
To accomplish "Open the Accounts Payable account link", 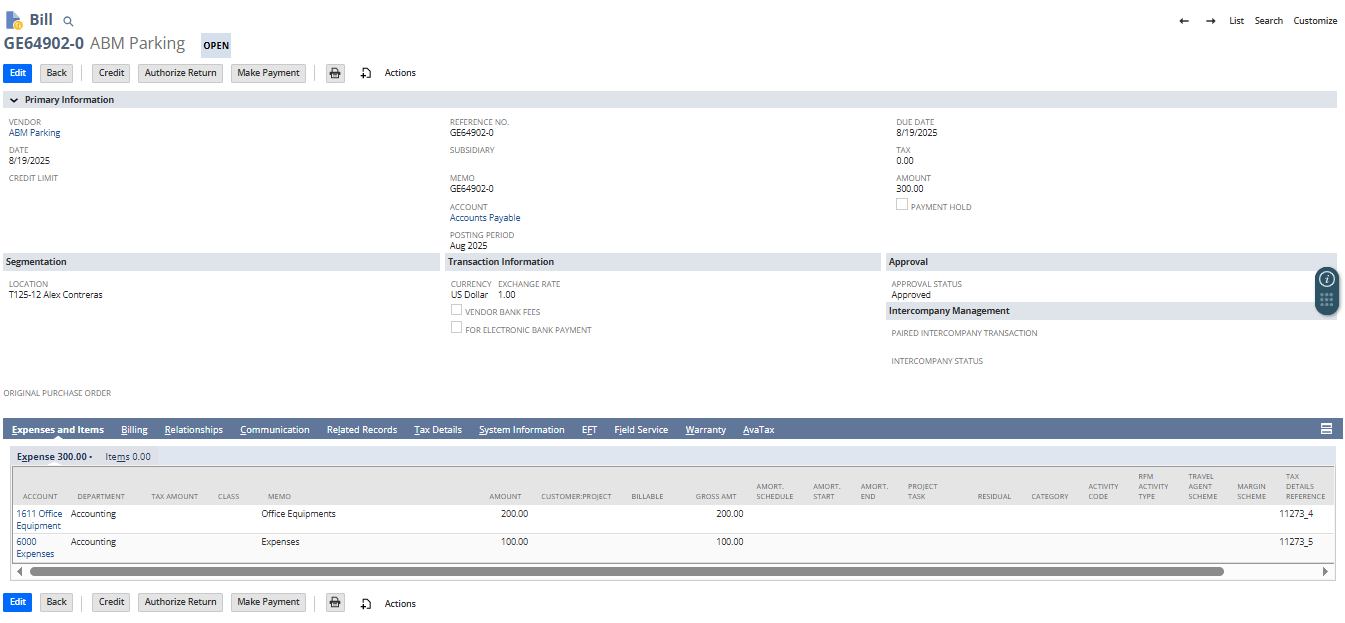I will [x=484, y=217].
